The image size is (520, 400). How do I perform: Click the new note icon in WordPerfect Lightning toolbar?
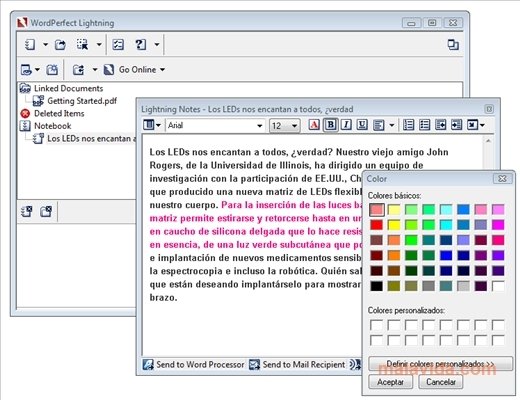30,44
